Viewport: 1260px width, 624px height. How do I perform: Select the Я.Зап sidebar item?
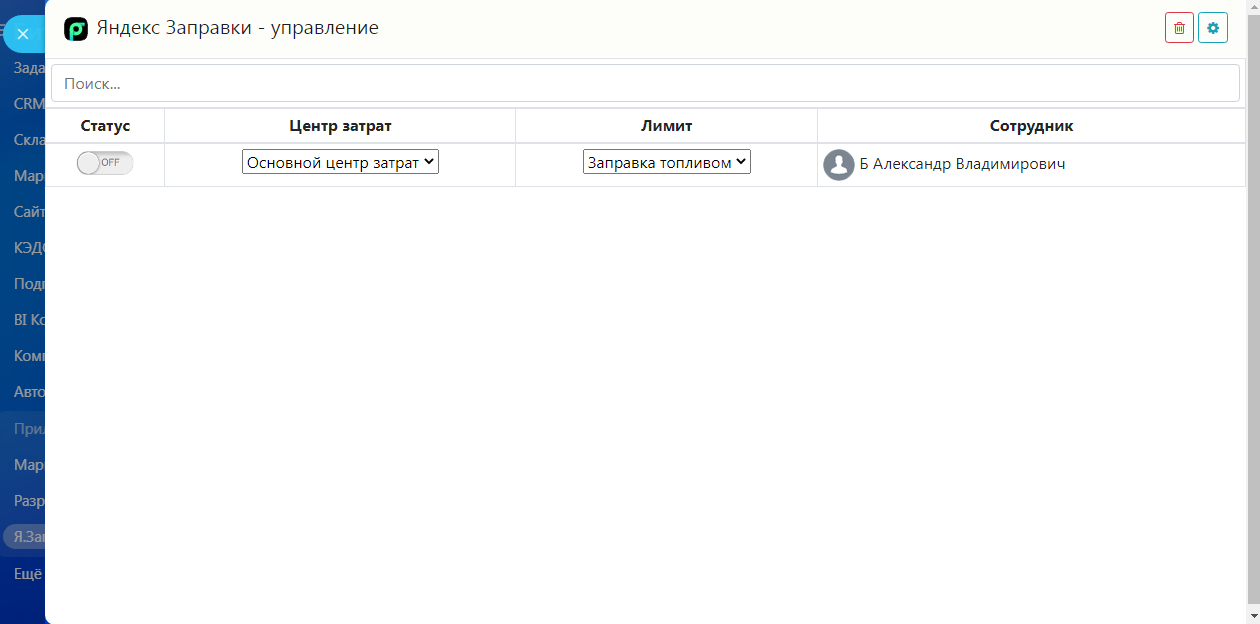pyautogui.click(x=25, y=537)
